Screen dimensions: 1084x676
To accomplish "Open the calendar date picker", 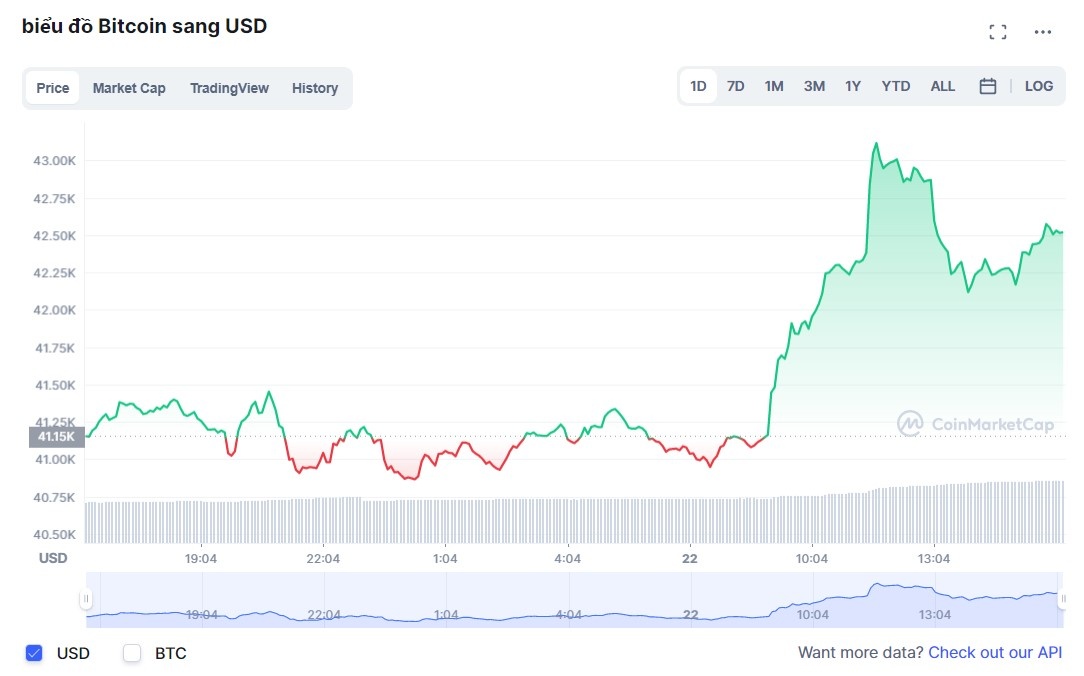I will (987, 86).
